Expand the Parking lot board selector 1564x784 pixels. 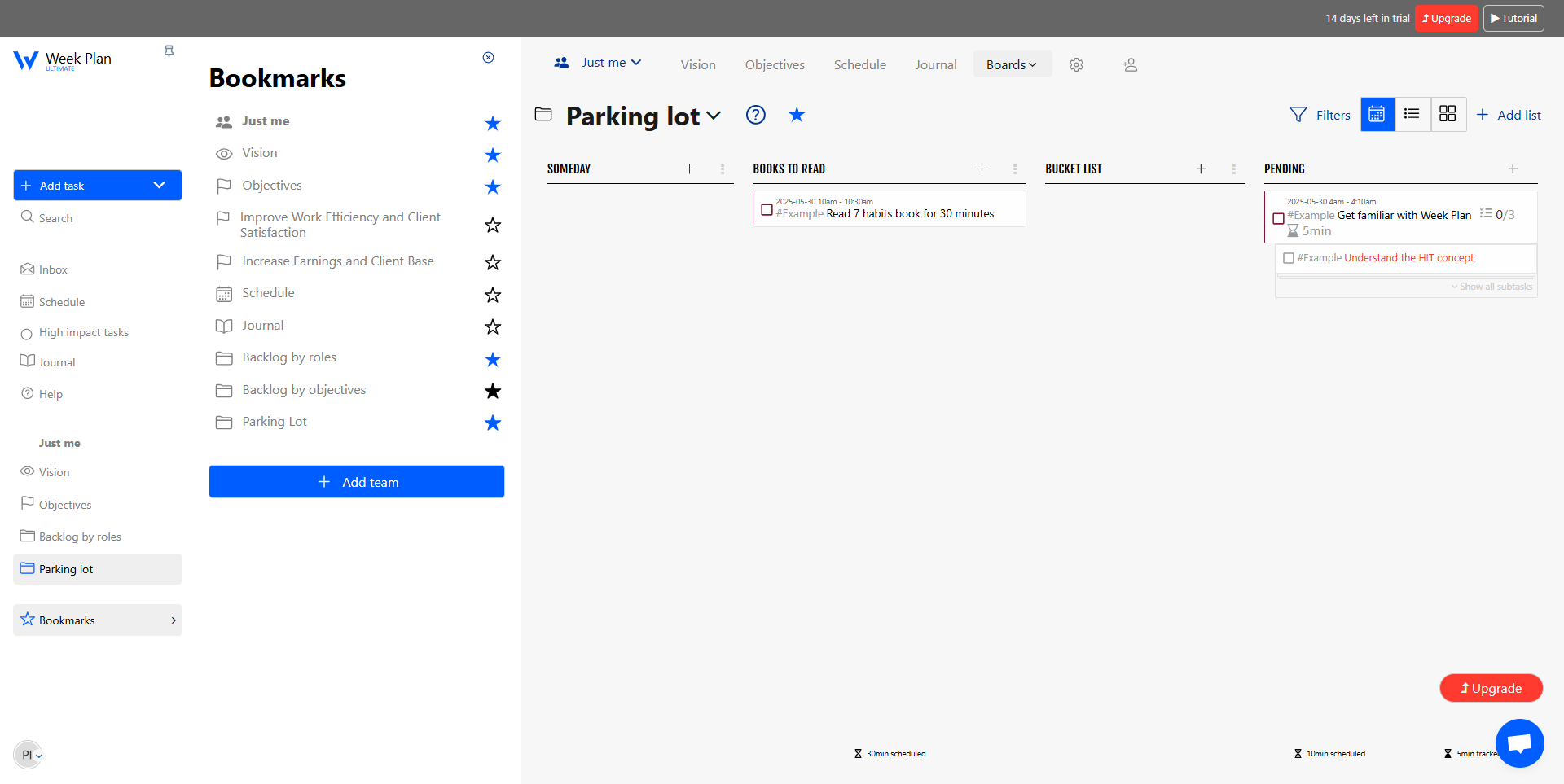tap(714, 116)
